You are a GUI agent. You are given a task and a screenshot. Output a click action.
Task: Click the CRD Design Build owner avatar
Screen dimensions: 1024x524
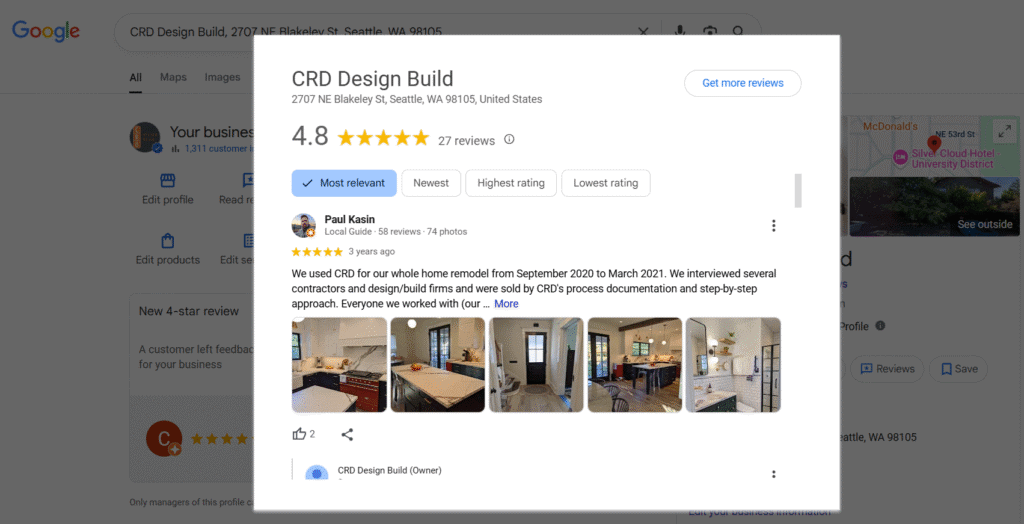coord(317,473)
